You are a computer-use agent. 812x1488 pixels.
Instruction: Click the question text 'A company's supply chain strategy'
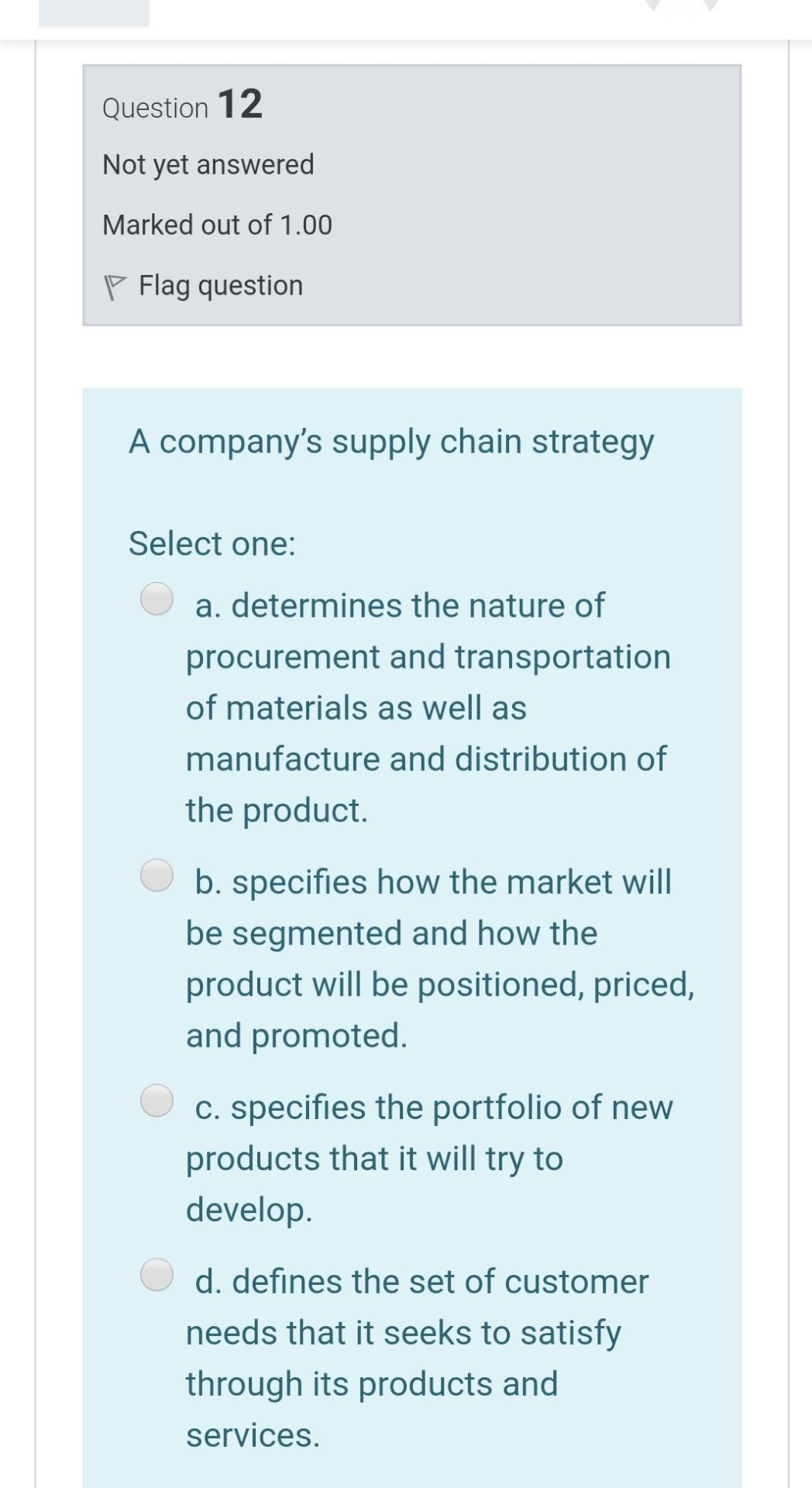point(391,440)
